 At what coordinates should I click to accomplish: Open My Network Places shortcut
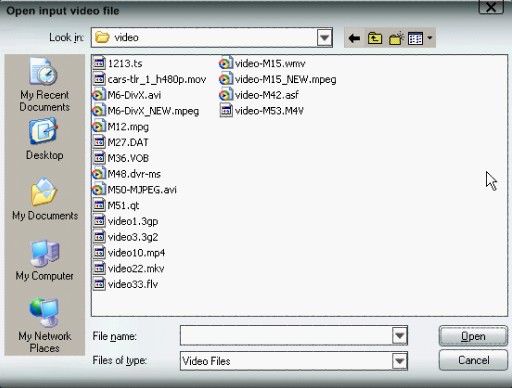(44, 325)
